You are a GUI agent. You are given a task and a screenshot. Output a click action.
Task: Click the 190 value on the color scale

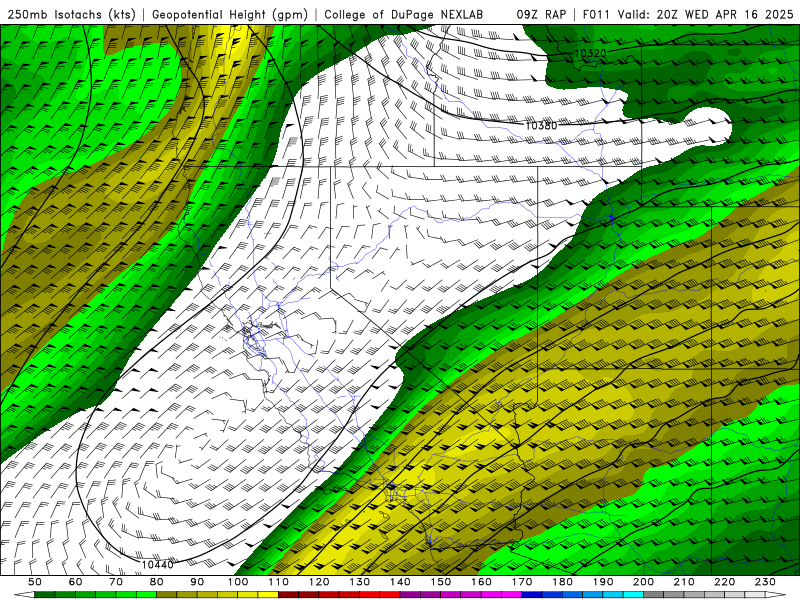tap(603, 582)
